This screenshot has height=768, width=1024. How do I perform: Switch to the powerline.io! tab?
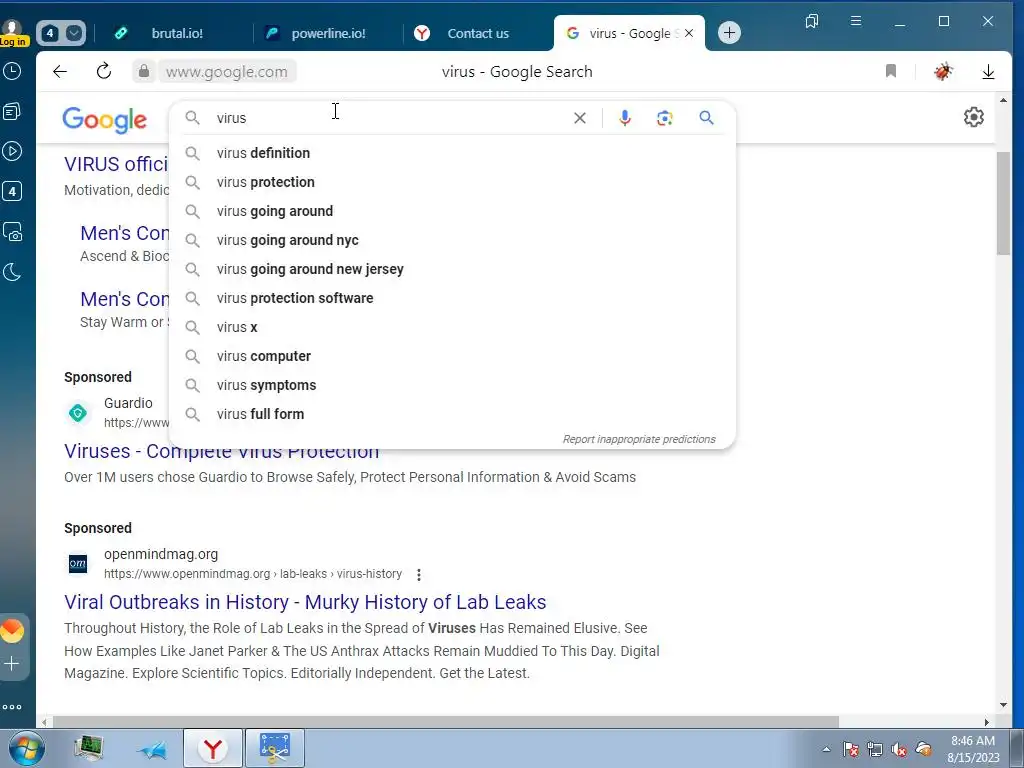click(x=328, y=33)
